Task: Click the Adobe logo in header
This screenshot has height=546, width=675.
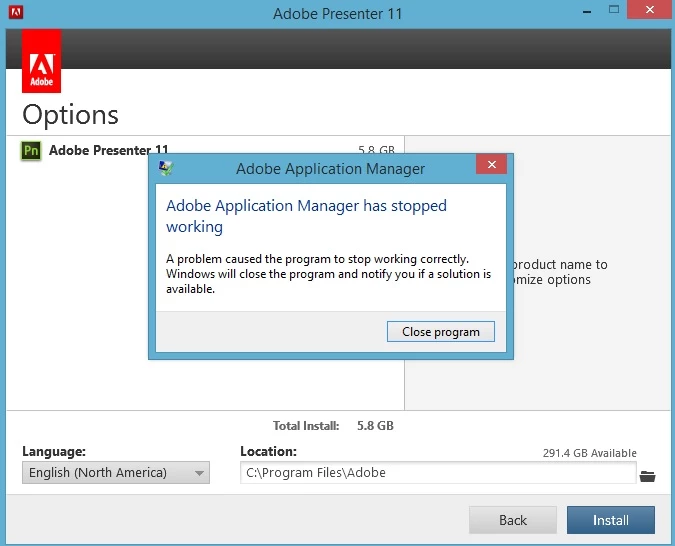Action: (41, 61)
